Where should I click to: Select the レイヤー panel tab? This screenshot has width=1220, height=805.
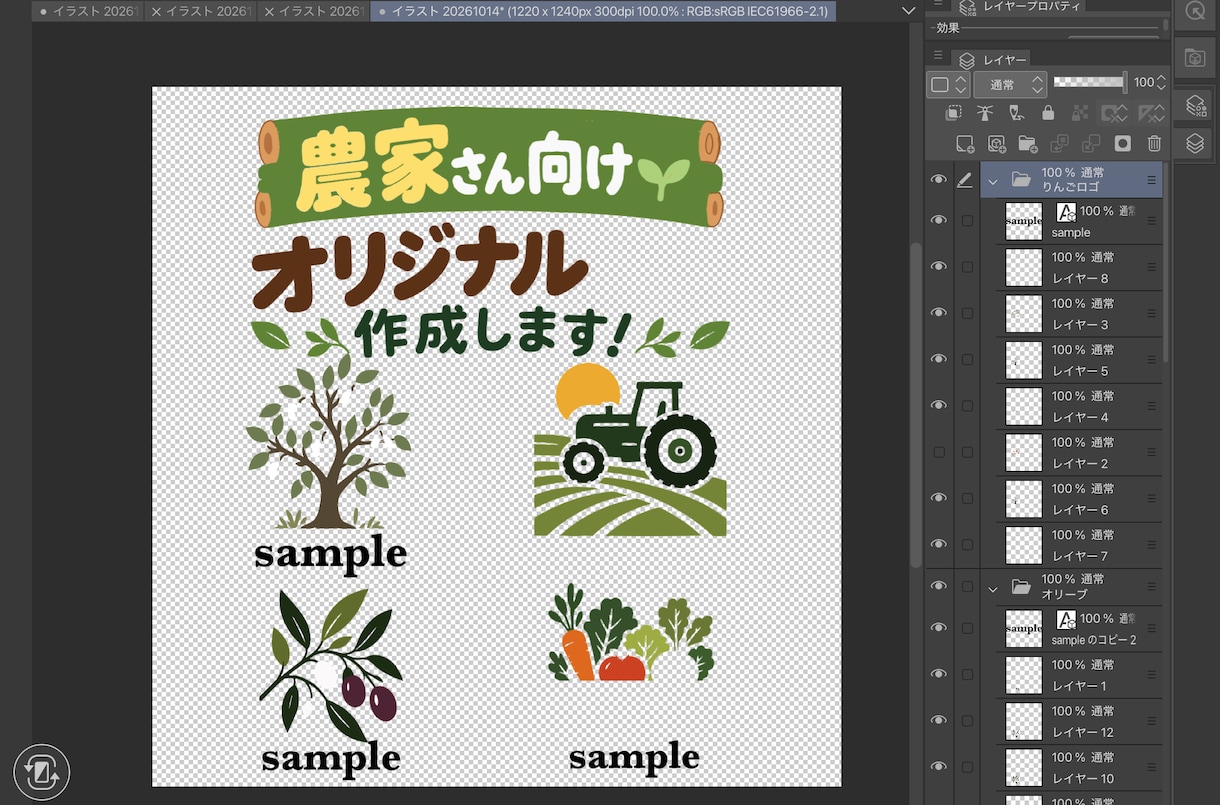click(x=990, y=60)
